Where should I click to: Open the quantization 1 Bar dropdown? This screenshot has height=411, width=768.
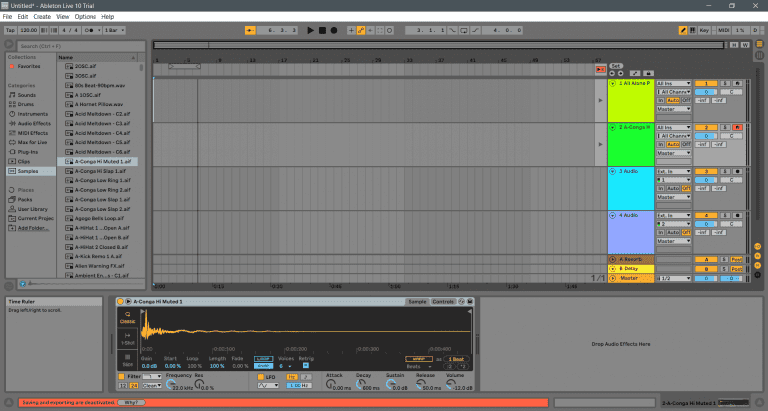115,30
